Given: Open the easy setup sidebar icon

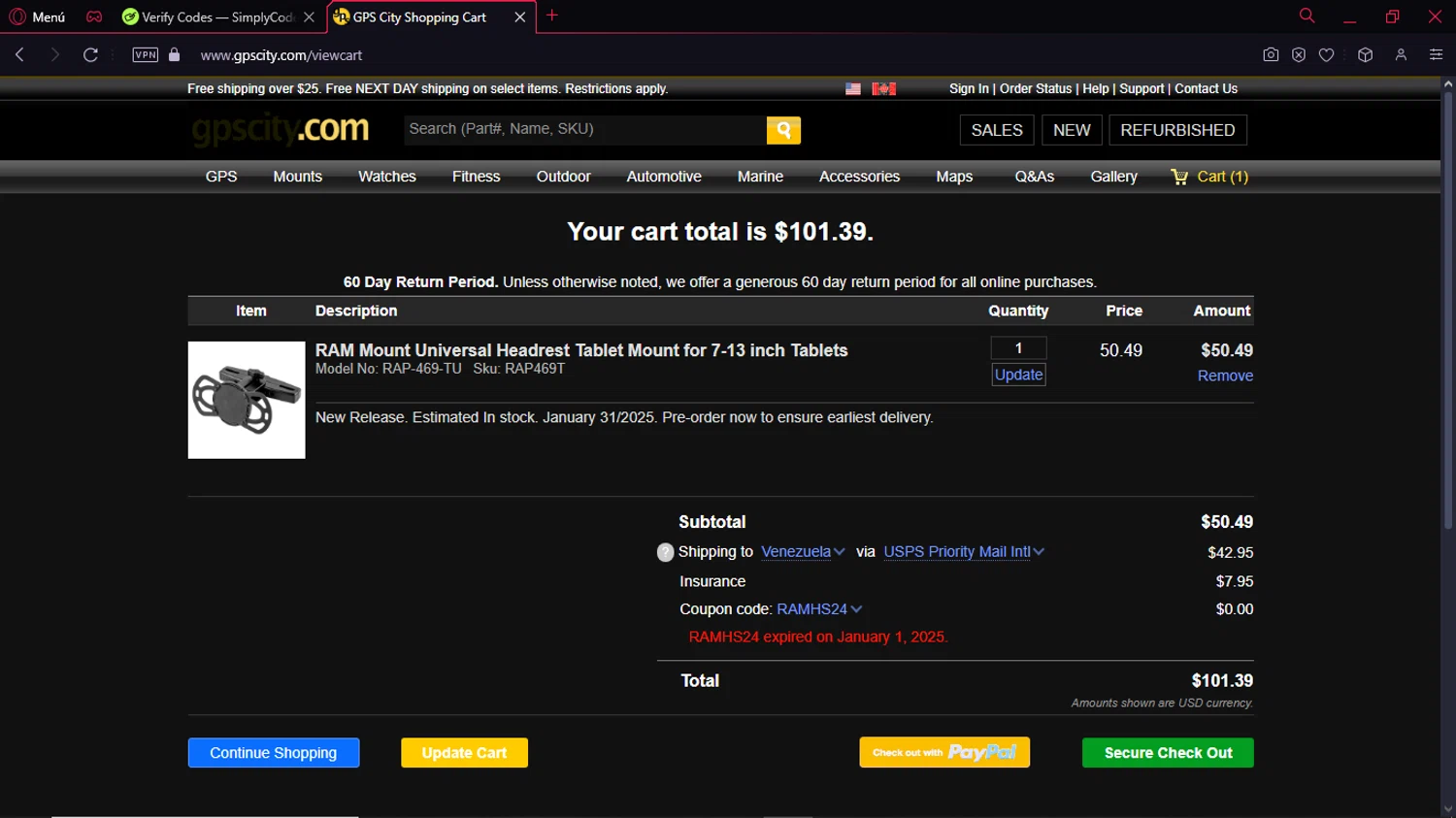Looking at the screenshot, I should pos(1436,54).
